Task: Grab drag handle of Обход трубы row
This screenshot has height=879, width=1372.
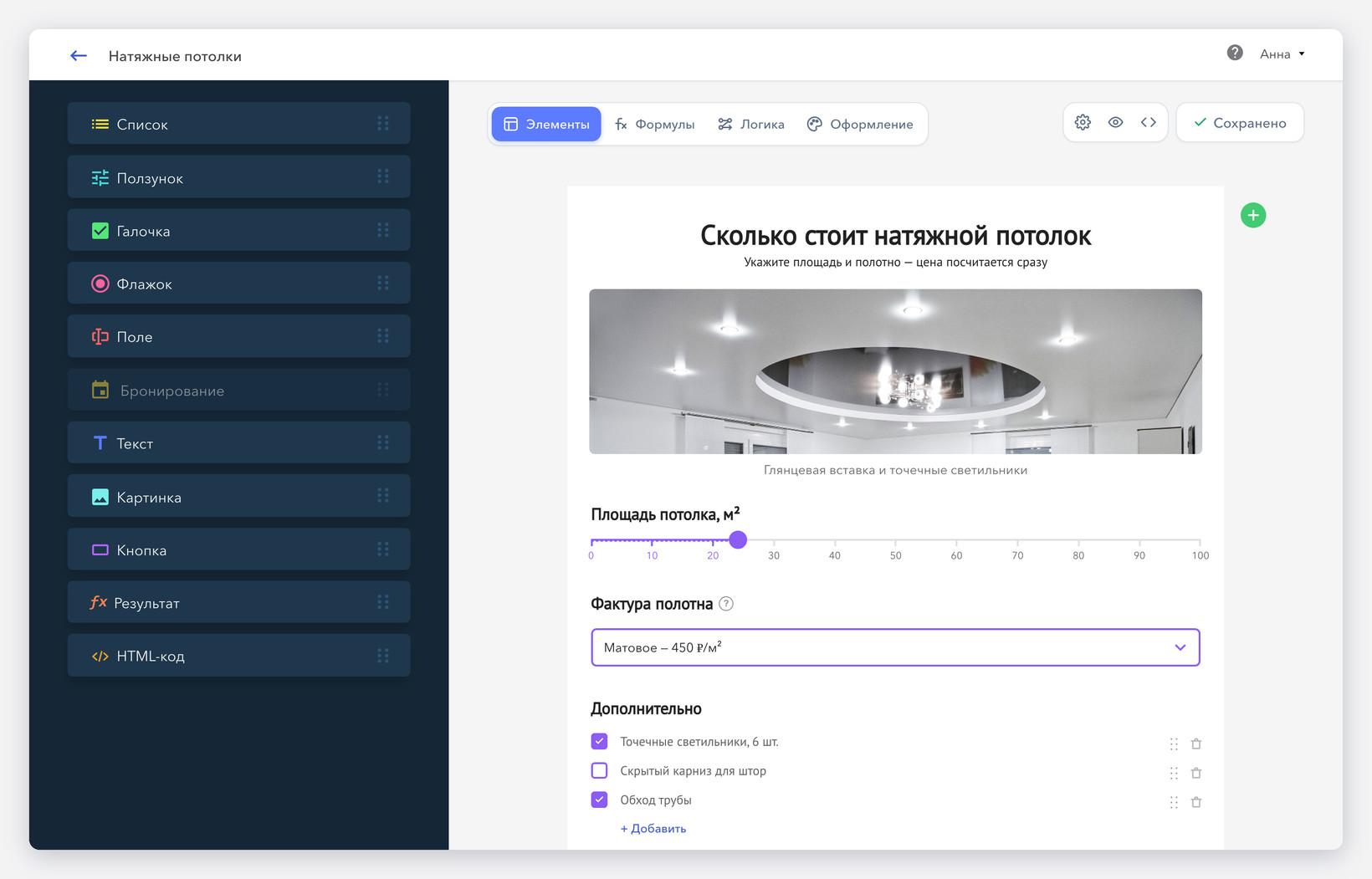Action: click(x=1174, y=802)
